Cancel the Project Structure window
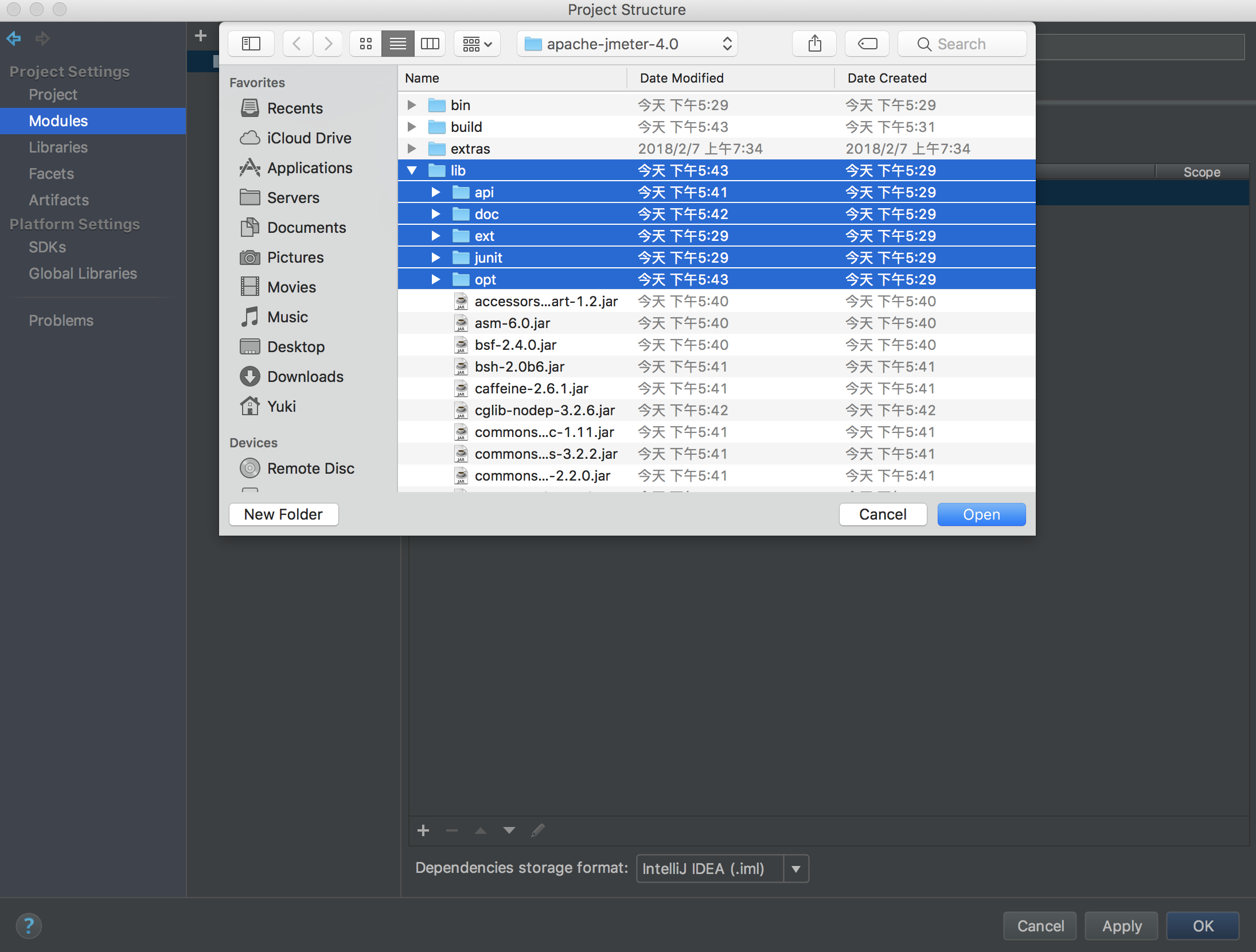1256x952 pixels. (1040, 926)
